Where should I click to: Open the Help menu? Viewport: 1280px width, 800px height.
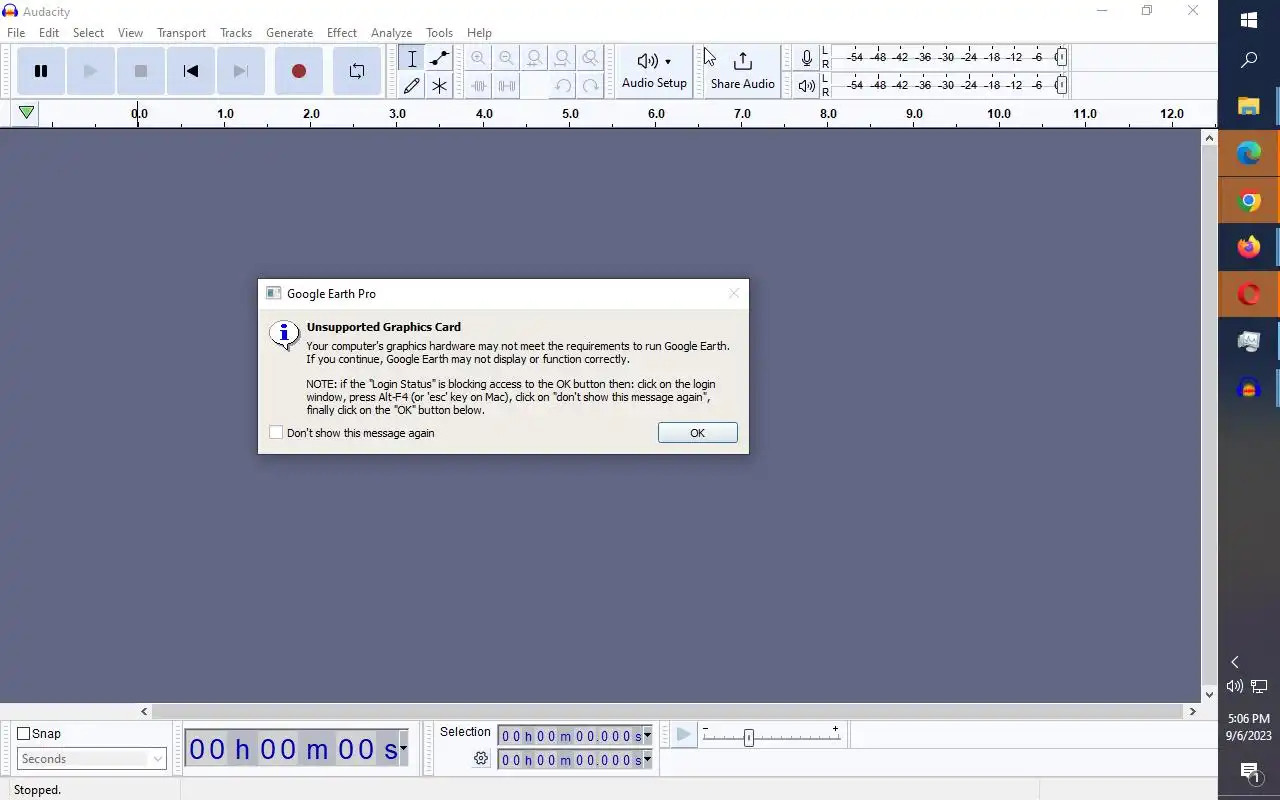click(x=479, y=33)
